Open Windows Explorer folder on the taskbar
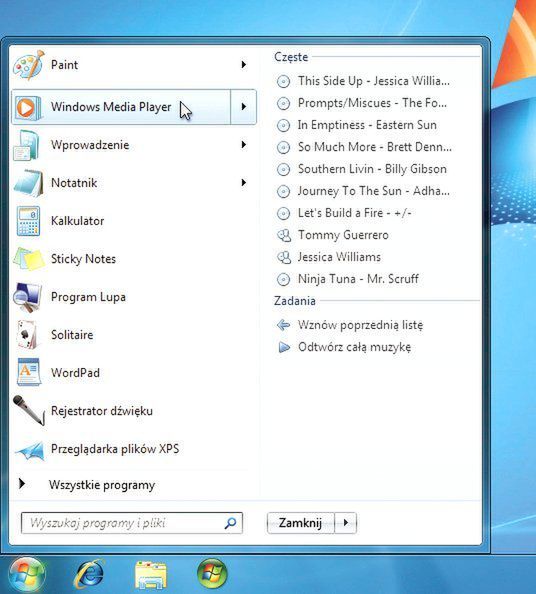536x594 pixels. [x=151, y=575]
